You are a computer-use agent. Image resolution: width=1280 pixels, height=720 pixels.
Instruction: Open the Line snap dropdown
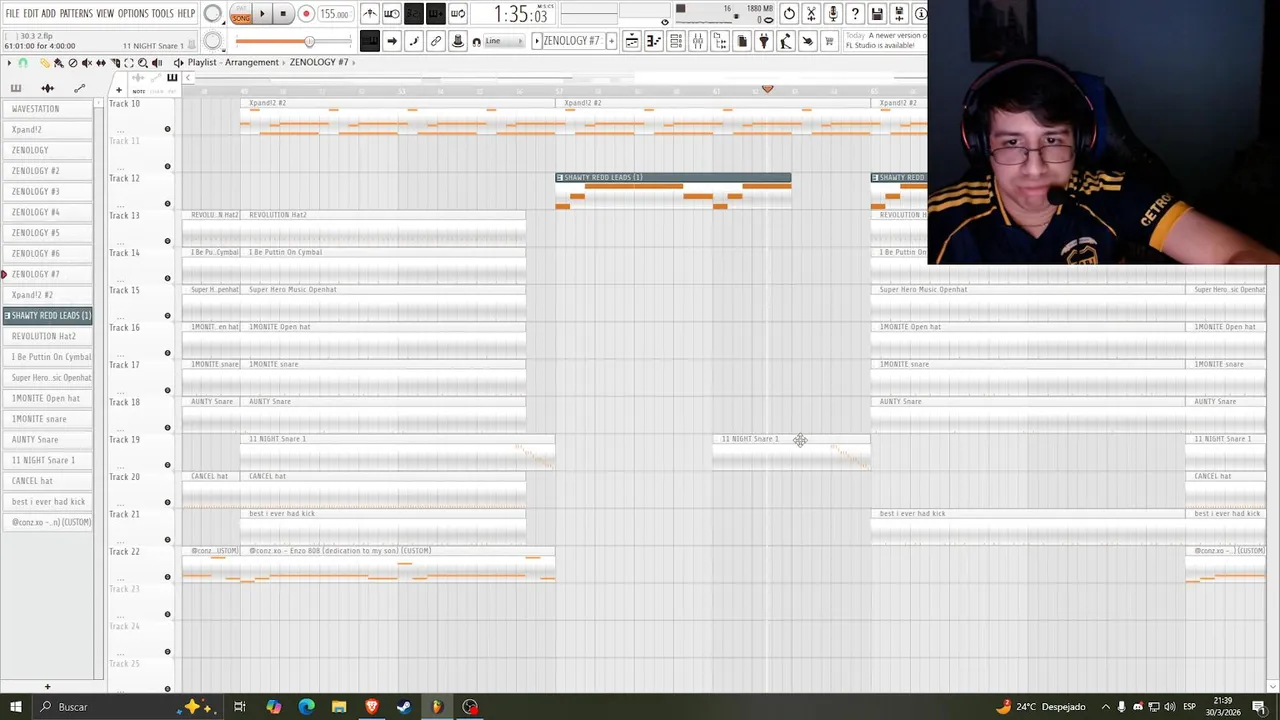[x=503, y=41]
